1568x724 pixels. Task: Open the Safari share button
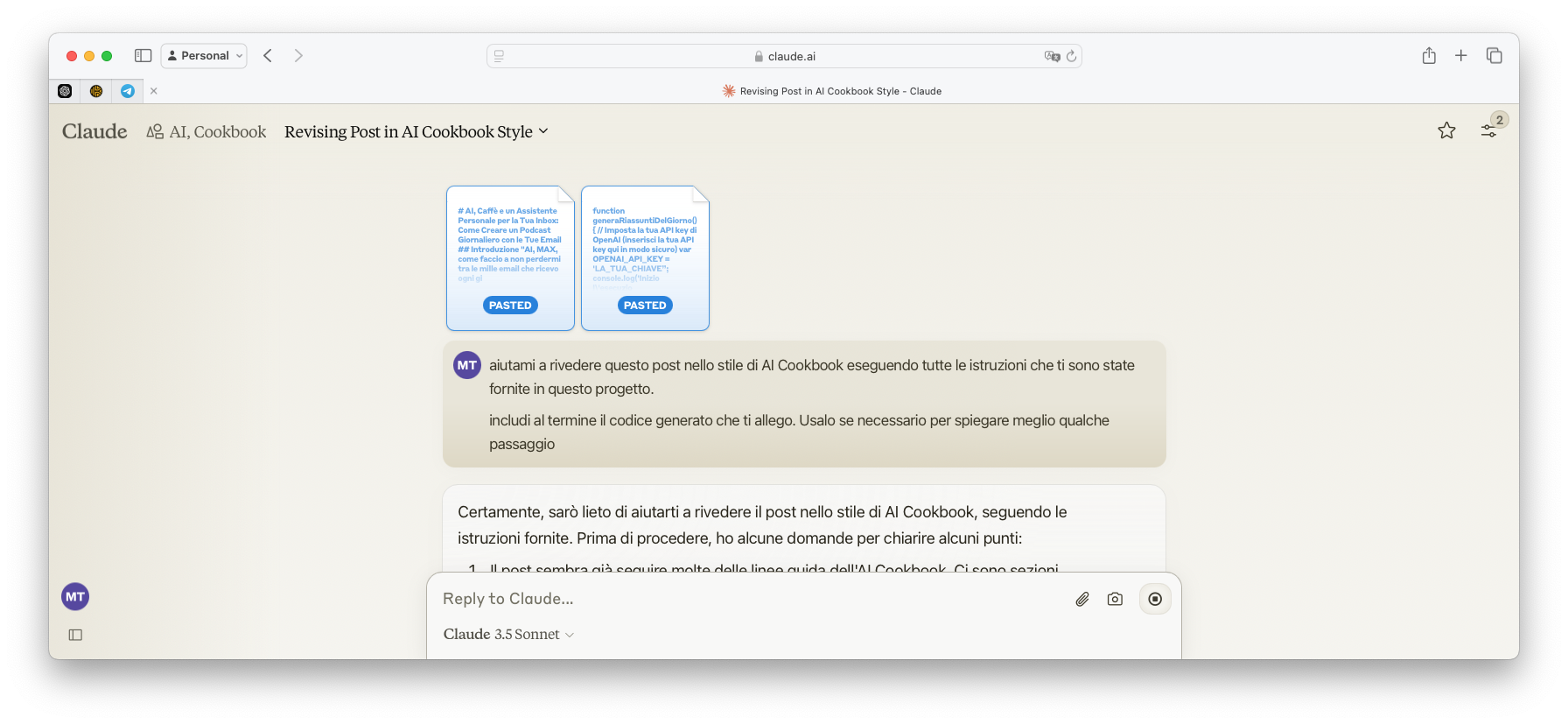click(1429, 55)
